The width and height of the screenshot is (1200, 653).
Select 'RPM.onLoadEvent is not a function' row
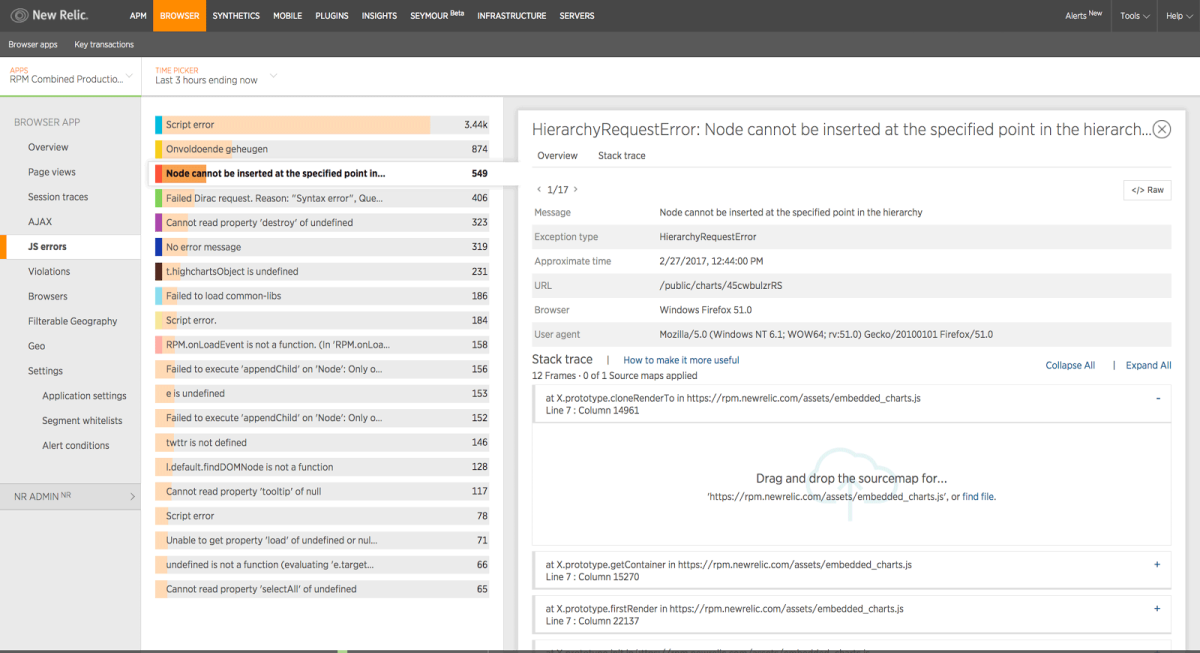click(324, 345)
